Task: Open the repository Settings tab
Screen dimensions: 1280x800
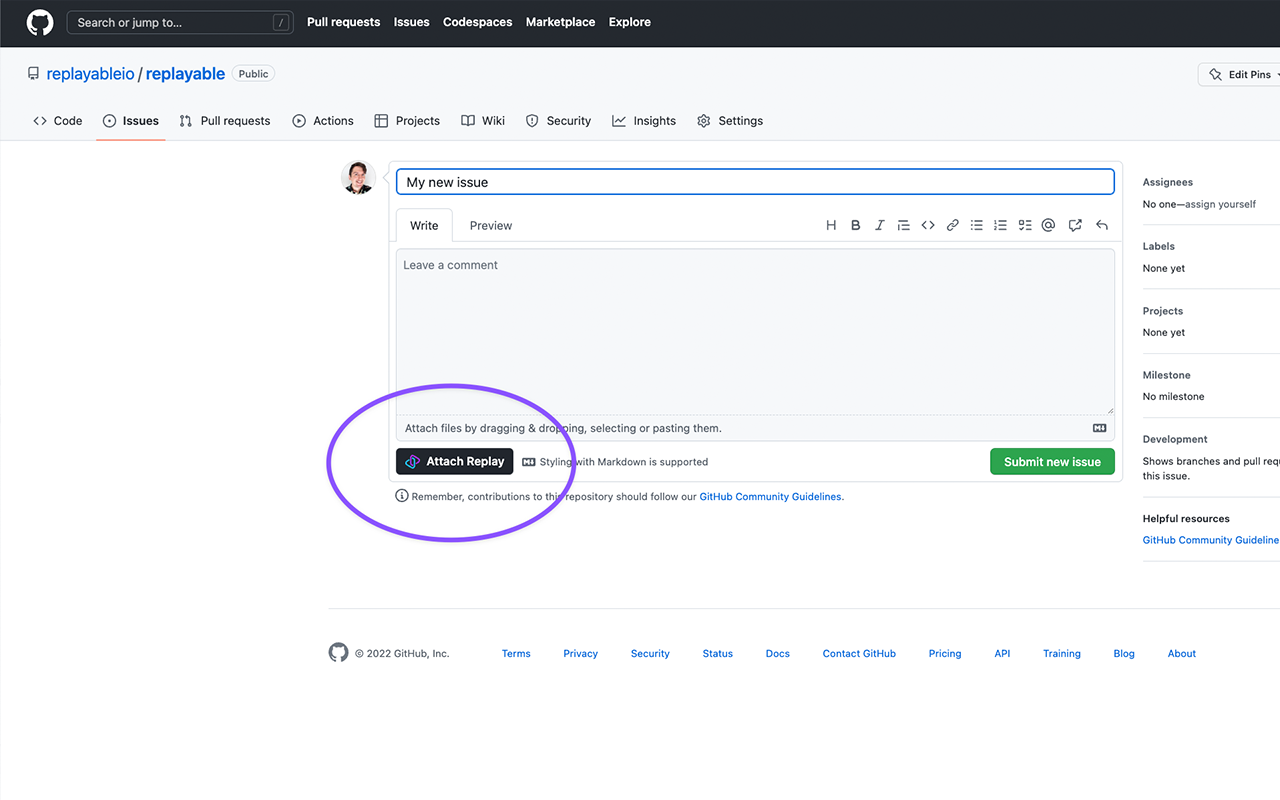Action: point(730,121)
